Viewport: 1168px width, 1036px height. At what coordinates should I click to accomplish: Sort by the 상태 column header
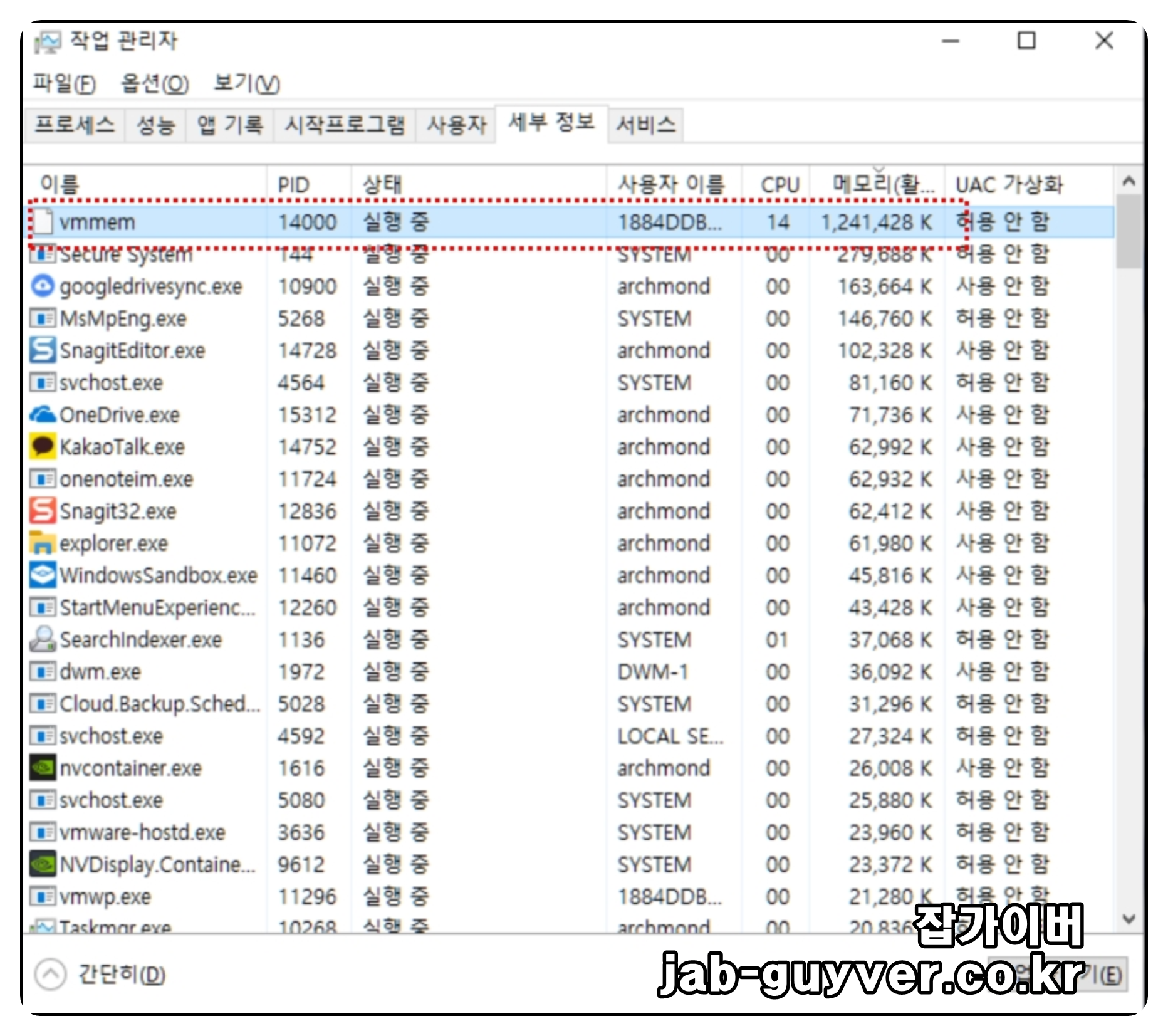479,184
